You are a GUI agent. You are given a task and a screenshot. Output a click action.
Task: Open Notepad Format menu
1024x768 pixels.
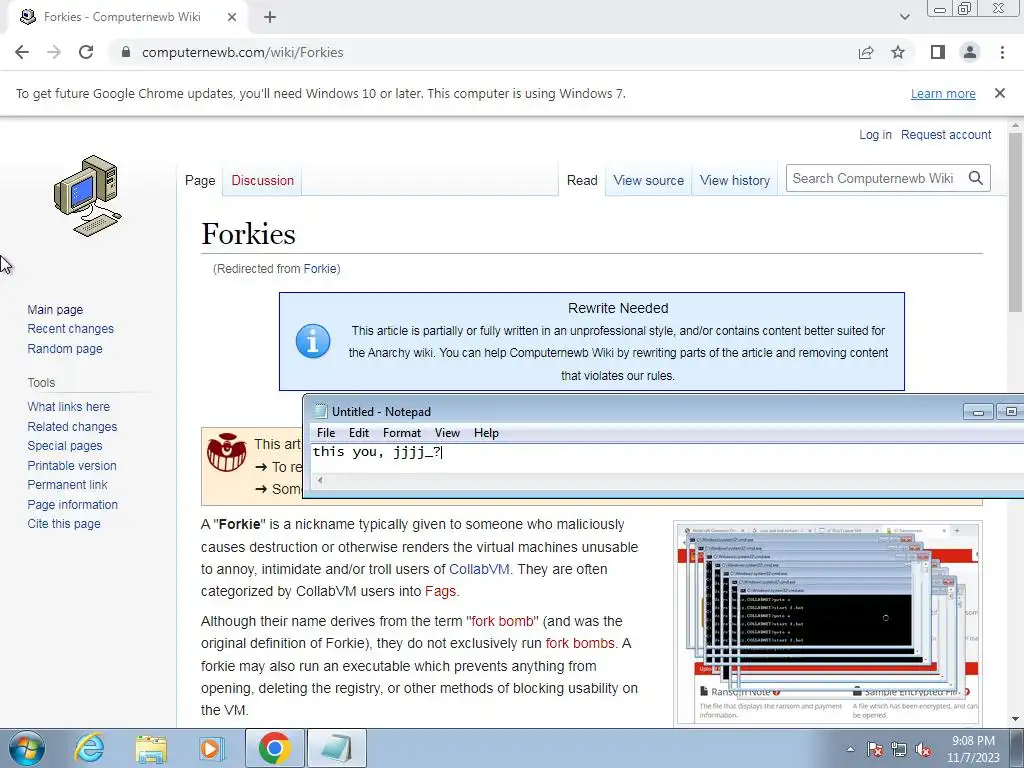tap(402, 432)
